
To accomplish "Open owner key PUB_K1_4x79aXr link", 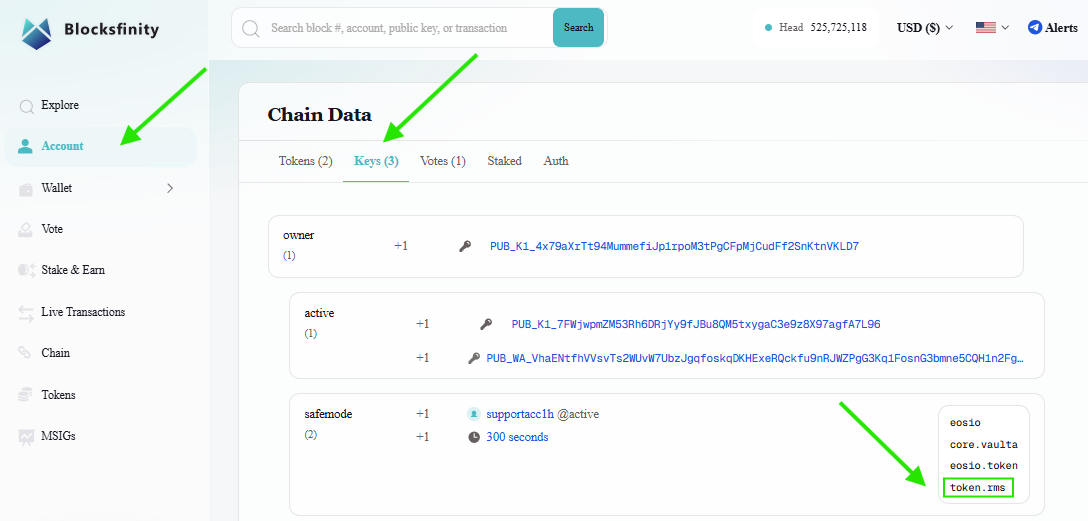I will (674, 246).
